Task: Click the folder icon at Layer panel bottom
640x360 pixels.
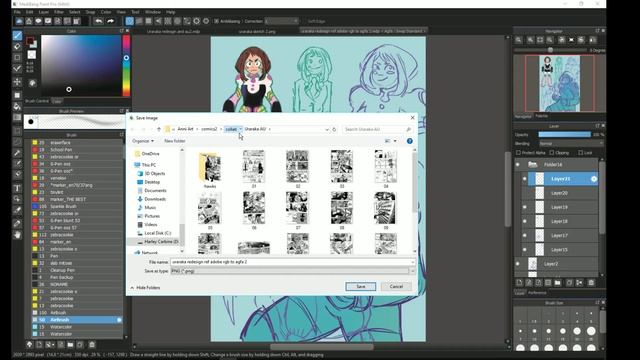Action: (558, 282)
